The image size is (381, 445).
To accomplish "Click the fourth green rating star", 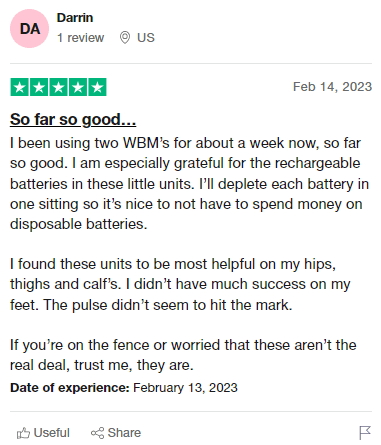I will [78, 87].
